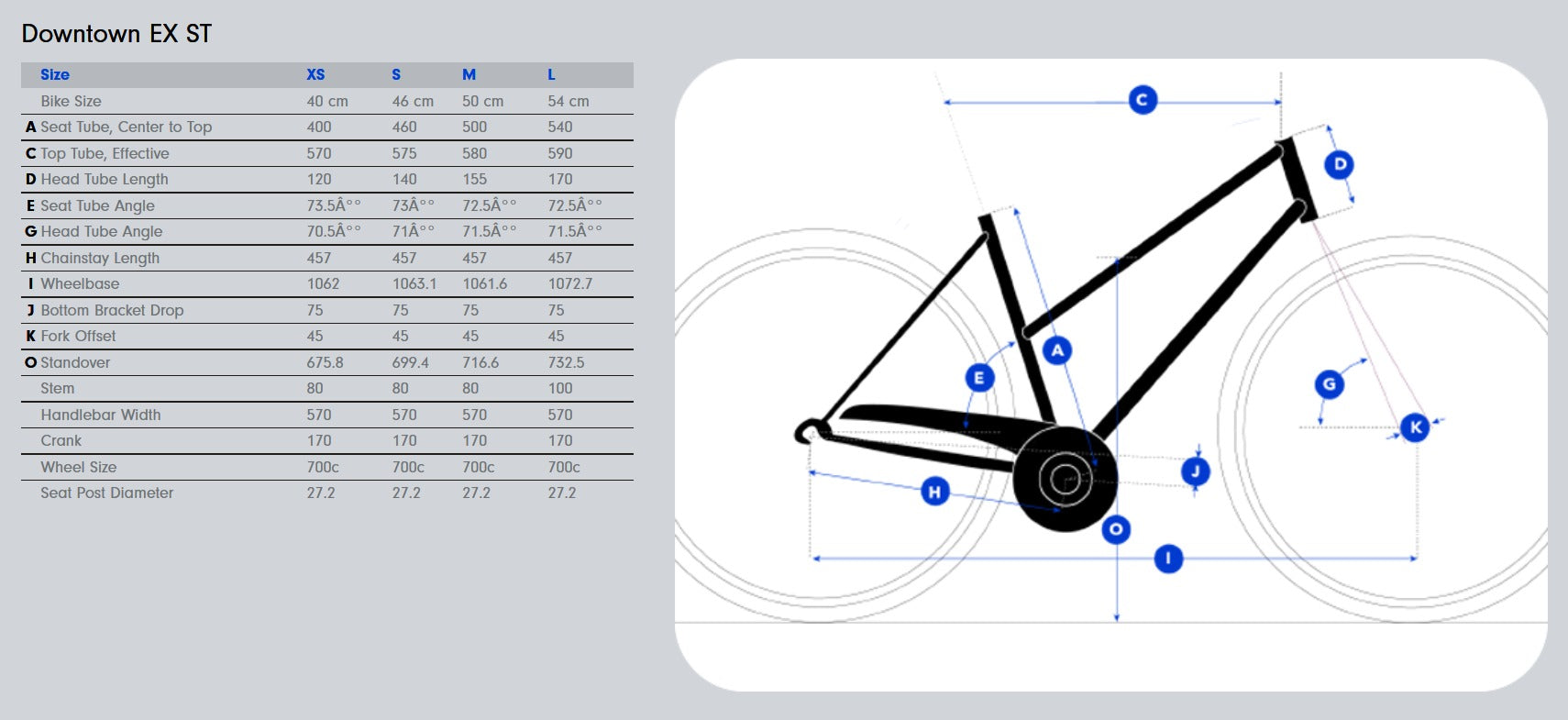1568x720 pixels.
Task: Click the J bottom bracket drop marker
Action: click(1195, 472)
